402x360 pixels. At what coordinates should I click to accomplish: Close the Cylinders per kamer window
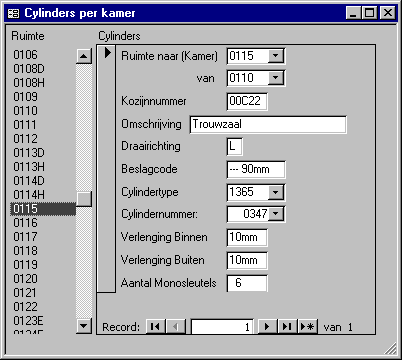(388, 13)
